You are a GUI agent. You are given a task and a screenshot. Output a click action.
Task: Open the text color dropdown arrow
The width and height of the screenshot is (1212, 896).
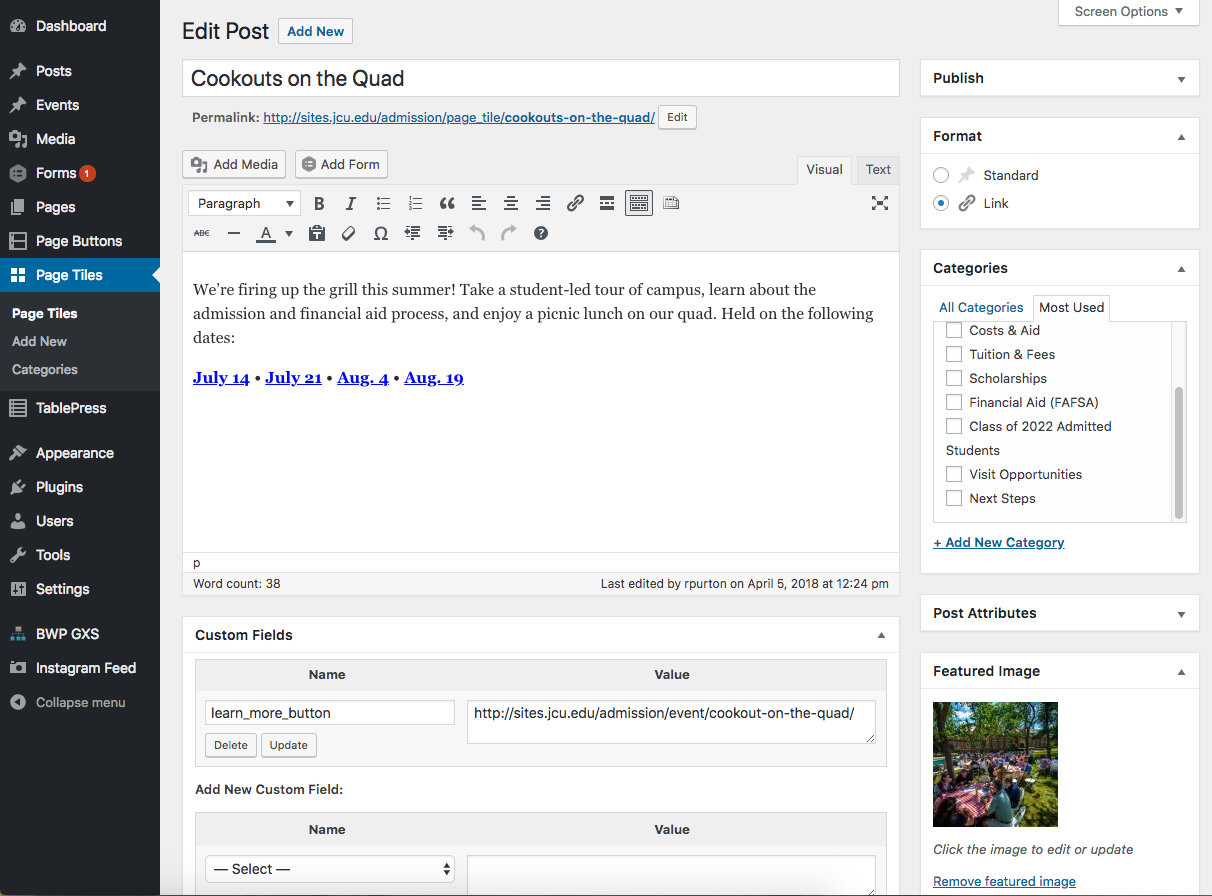(x=289, y=234)
